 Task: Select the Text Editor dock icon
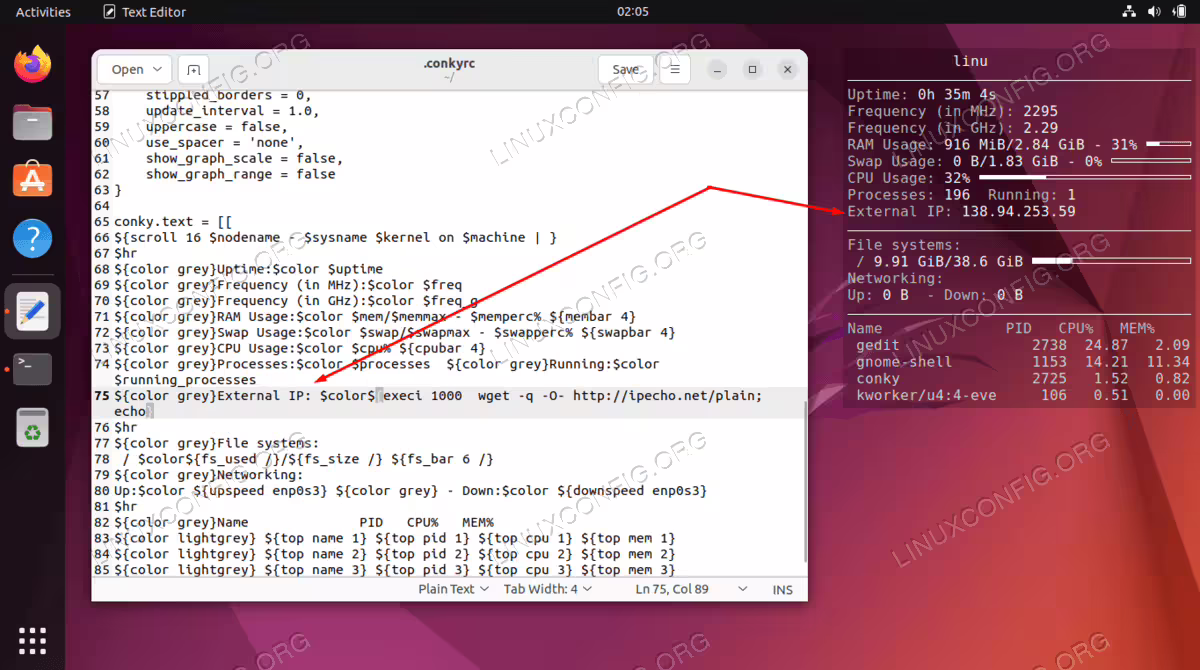(32, 311)
